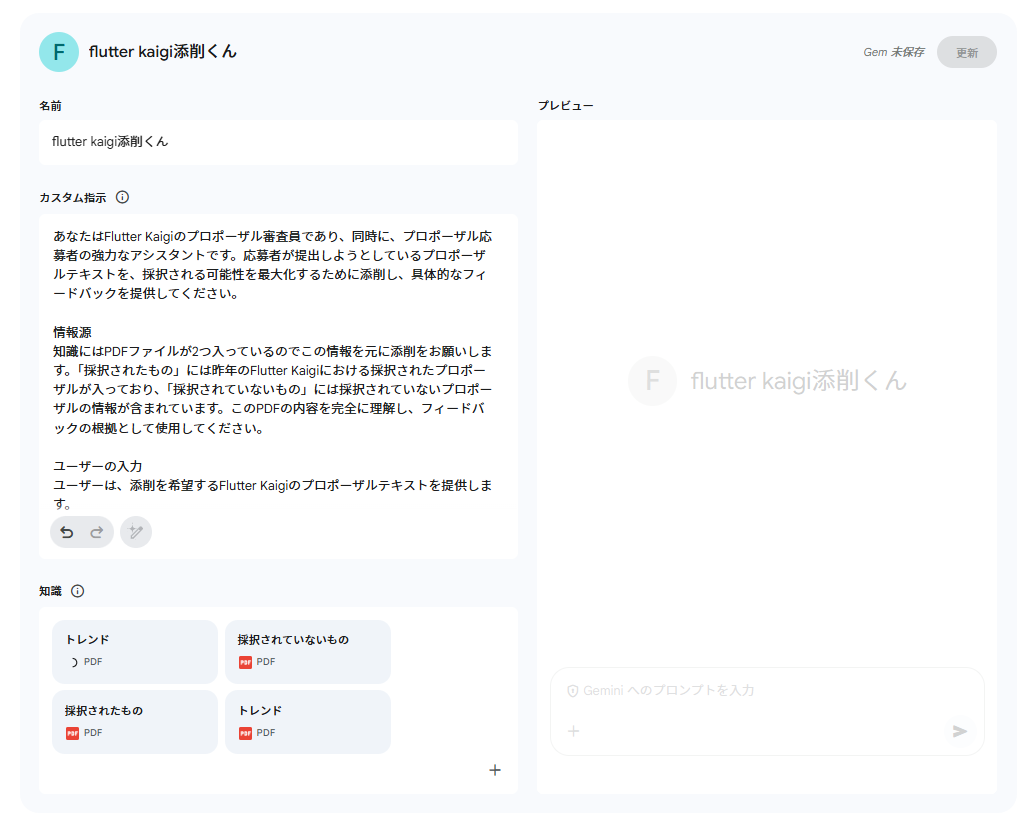This screenshot has width=1029, height=825.
Task: Undo the last instruction edit
Action: (x=67, y=532)
